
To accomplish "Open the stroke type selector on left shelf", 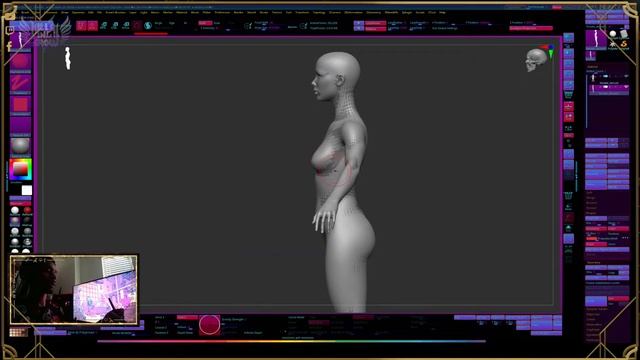I will (x=21, y=84).
